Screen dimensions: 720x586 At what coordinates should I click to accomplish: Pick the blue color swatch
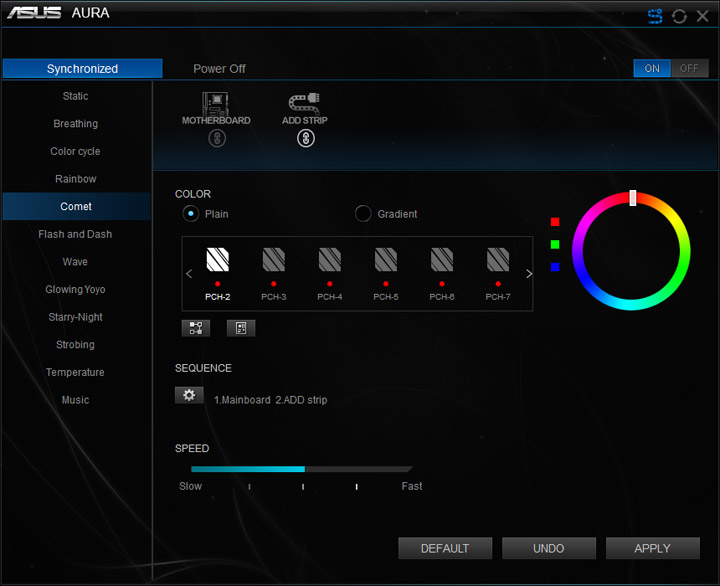coord(555,267)
